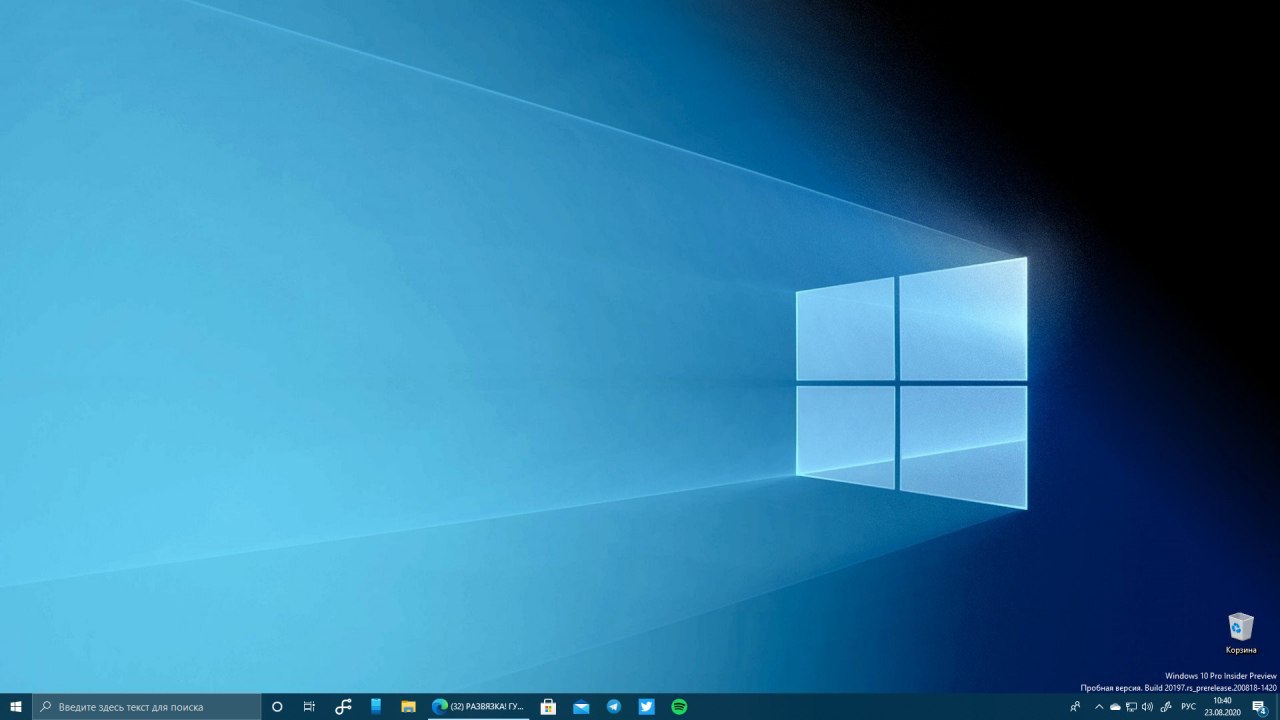The height and width of the screenshot is (720, 1280).
Task: Launch Twitter from the taskbar
Action: (x=647, y=707)
